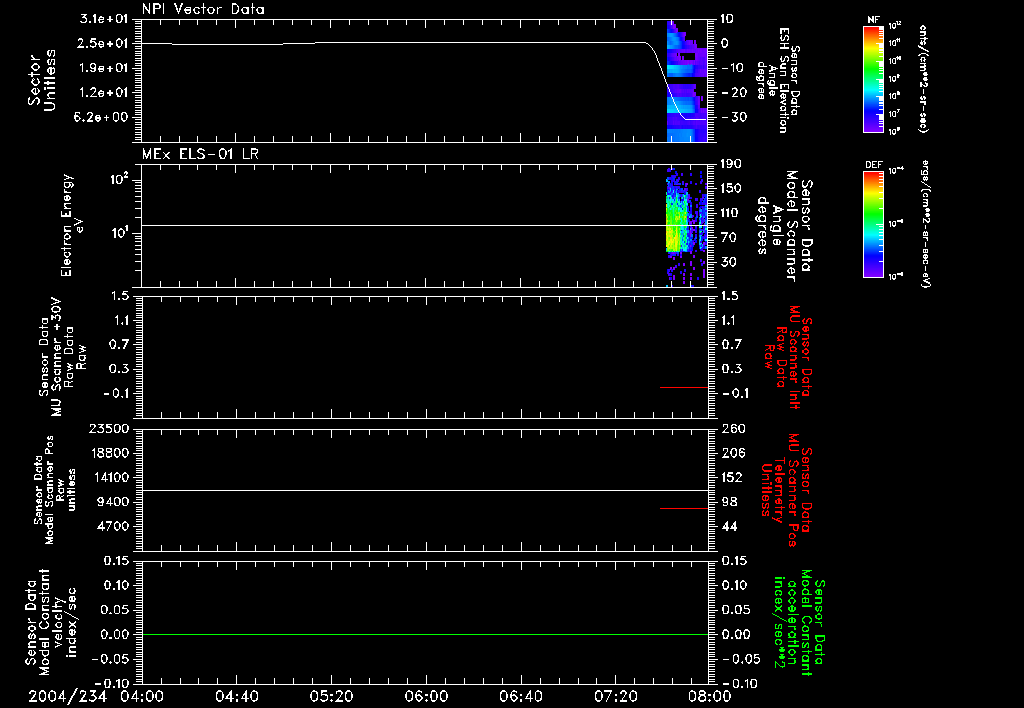Click the NPI sector spectrogram data block

[687, 81]
